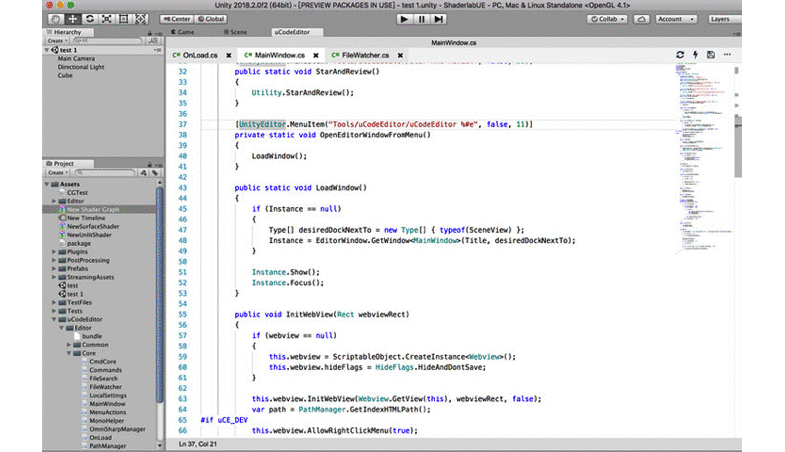The width and height of the screenshot is (785, 452).
Task: Open the Account dropdown
Action: 676,19
